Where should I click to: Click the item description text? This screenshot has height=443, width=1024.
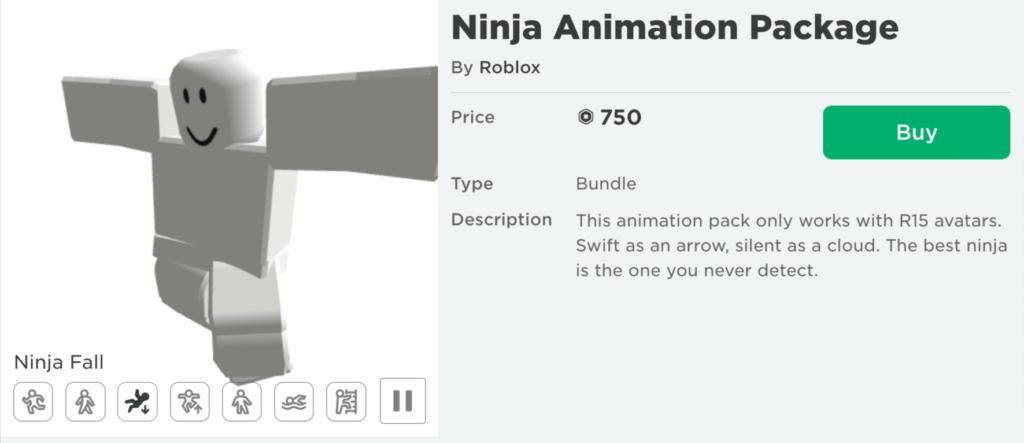coord(790,245)
